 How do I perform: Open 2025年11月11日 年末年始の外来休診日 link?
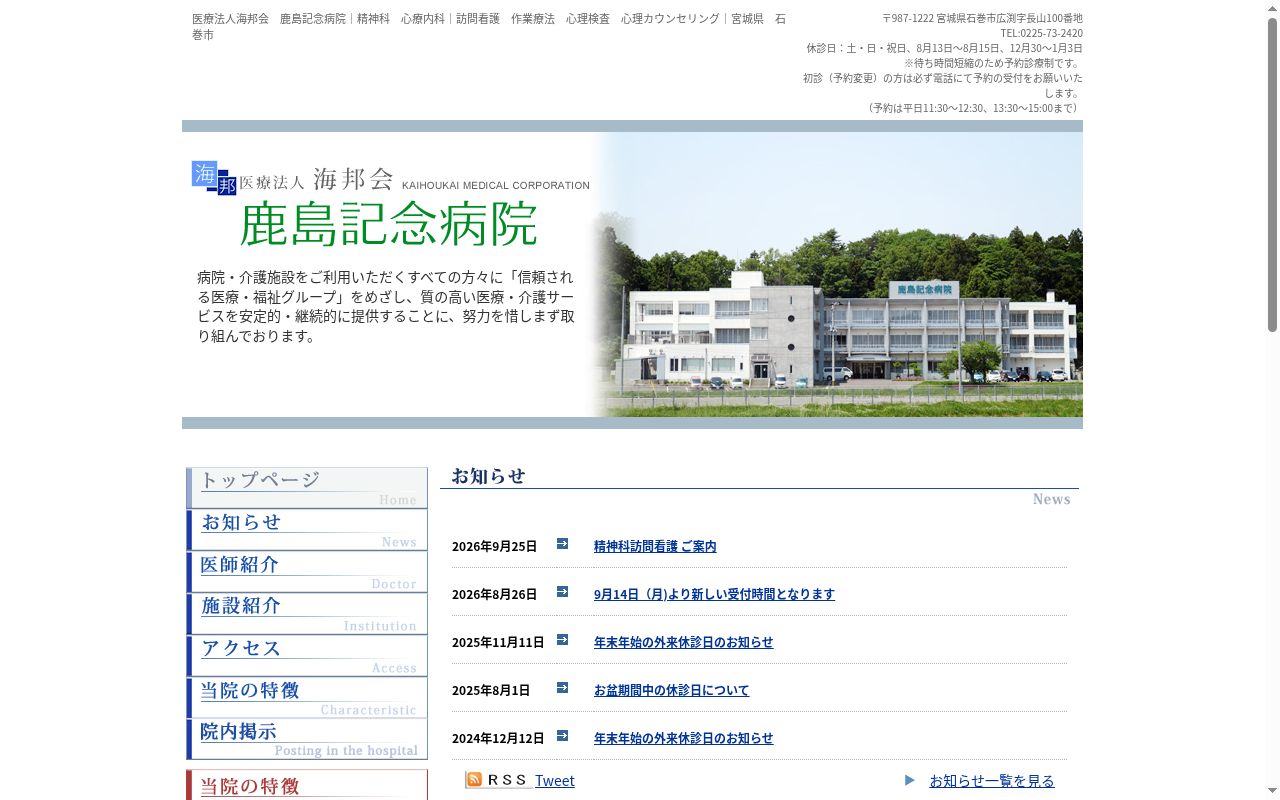pyautogui.click(x=683, y=642)
